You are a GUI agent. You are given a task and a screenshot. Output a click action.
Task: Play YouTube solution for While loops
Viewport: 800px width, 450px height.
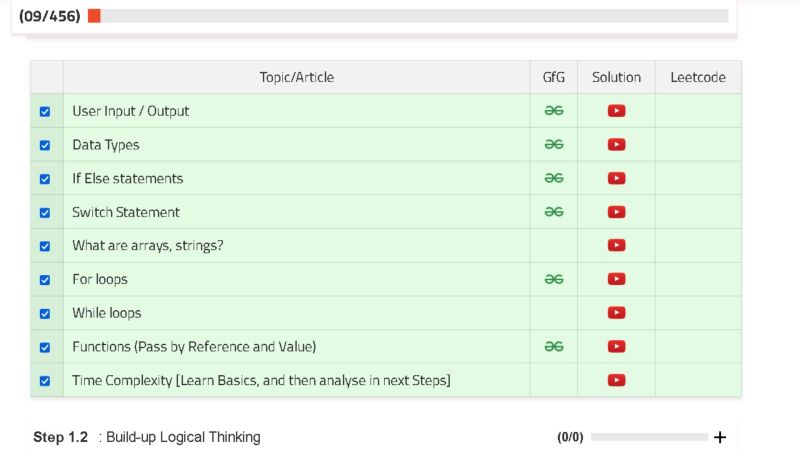click(616, 313)
